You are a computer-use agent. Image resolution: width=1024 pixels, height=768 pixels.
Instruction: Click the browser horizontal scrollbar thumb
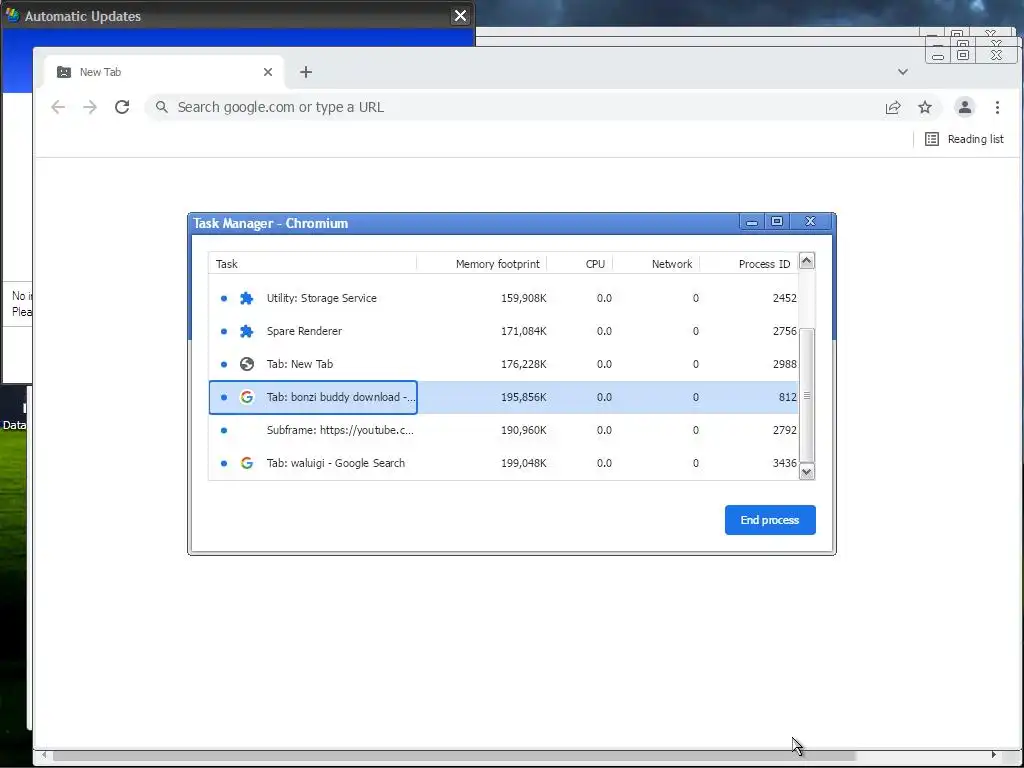[x=454, y=756]
